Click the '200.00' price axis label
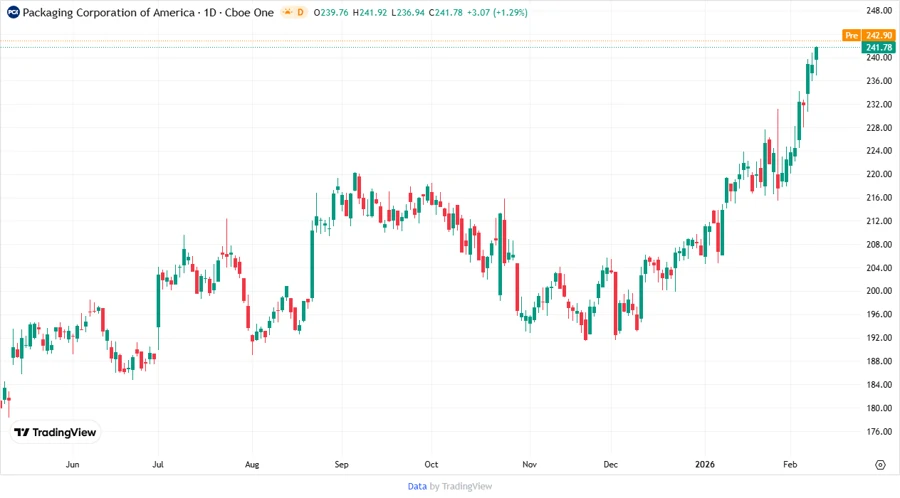 point(879,291)
